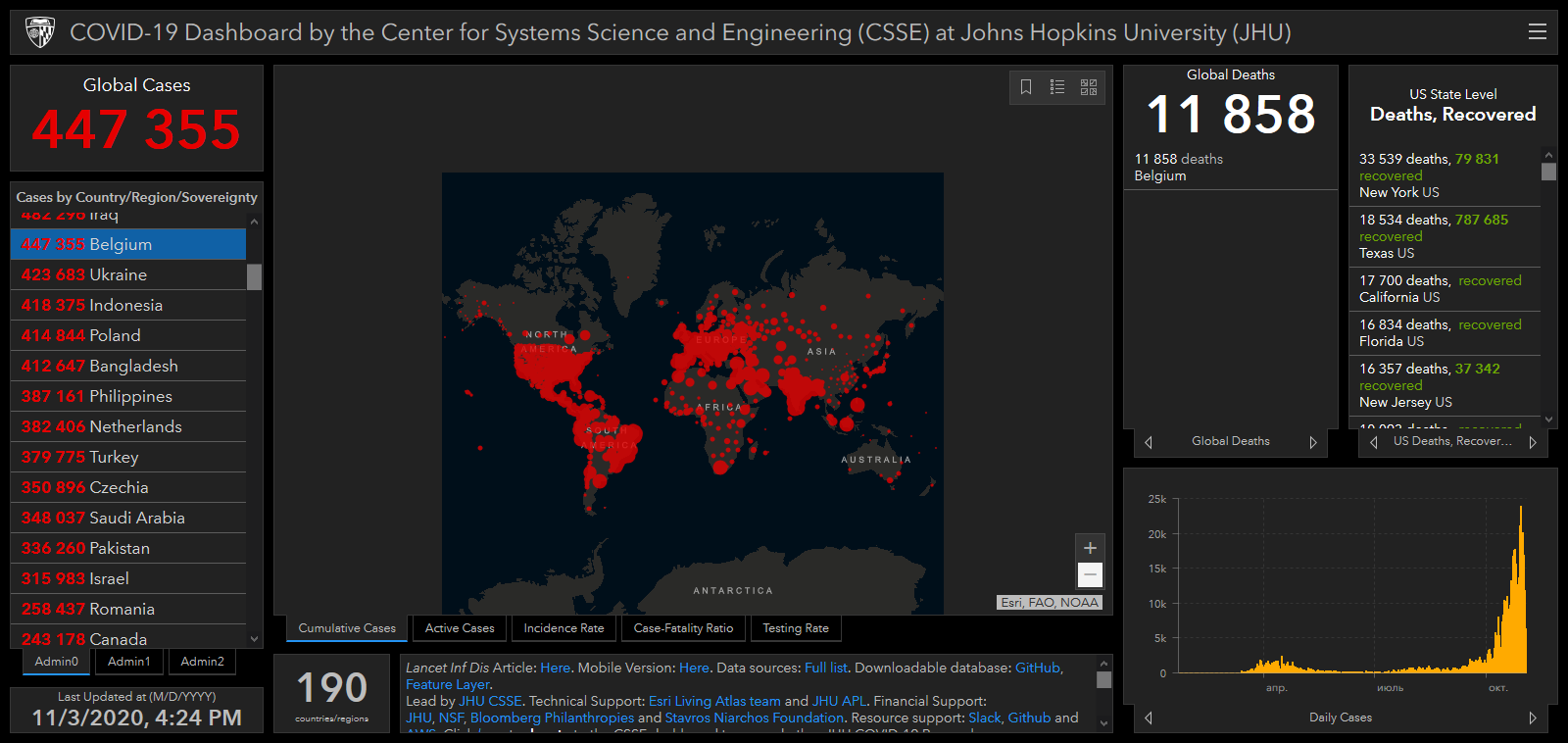Image resolution: width=1568 pixels, height=743 pixels.
Task: Open the map bookmarks icon
Action: click(1026, 87)
